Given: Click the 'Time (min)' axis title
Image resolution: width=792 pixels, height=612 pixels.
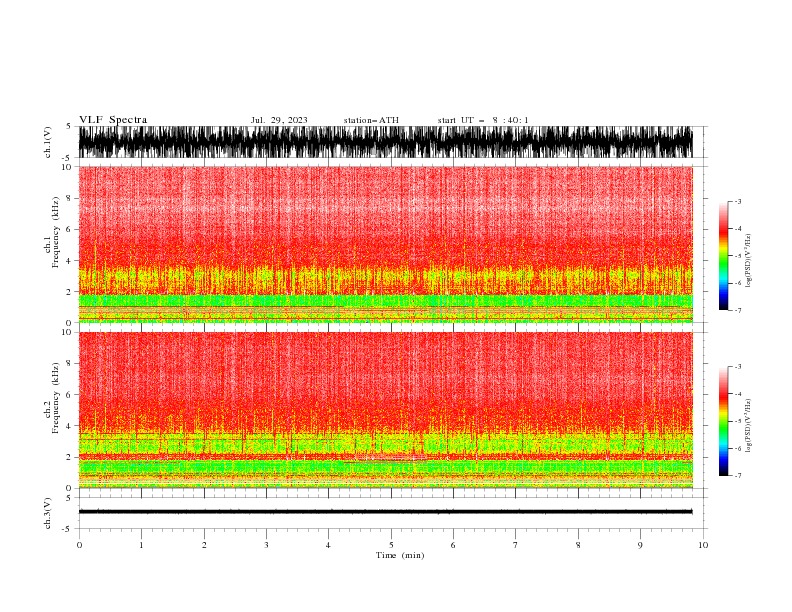Looking at the screenshot, I should 400,555.
